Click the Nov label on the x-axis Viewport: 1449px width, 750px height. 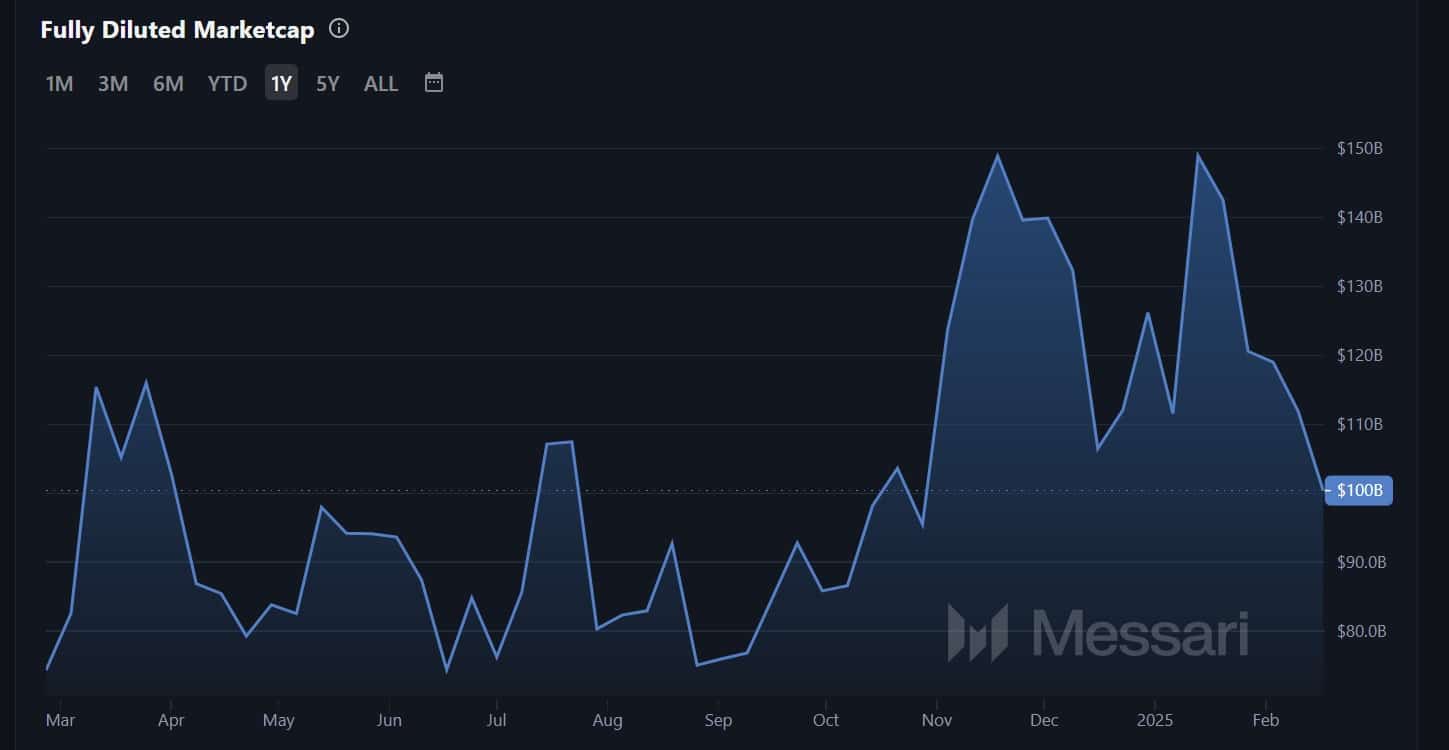tap(936, 720)
